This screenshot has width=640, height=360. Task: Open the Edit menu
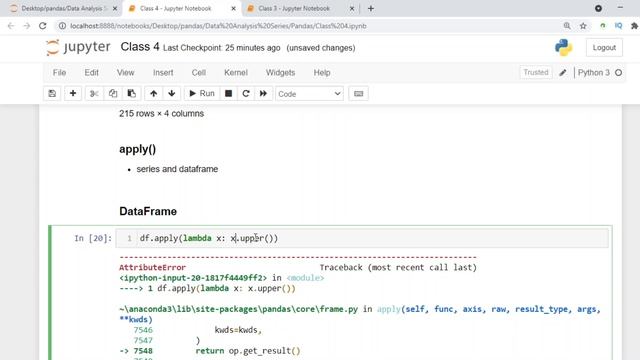pyautogui.click(x=91, y=73)
